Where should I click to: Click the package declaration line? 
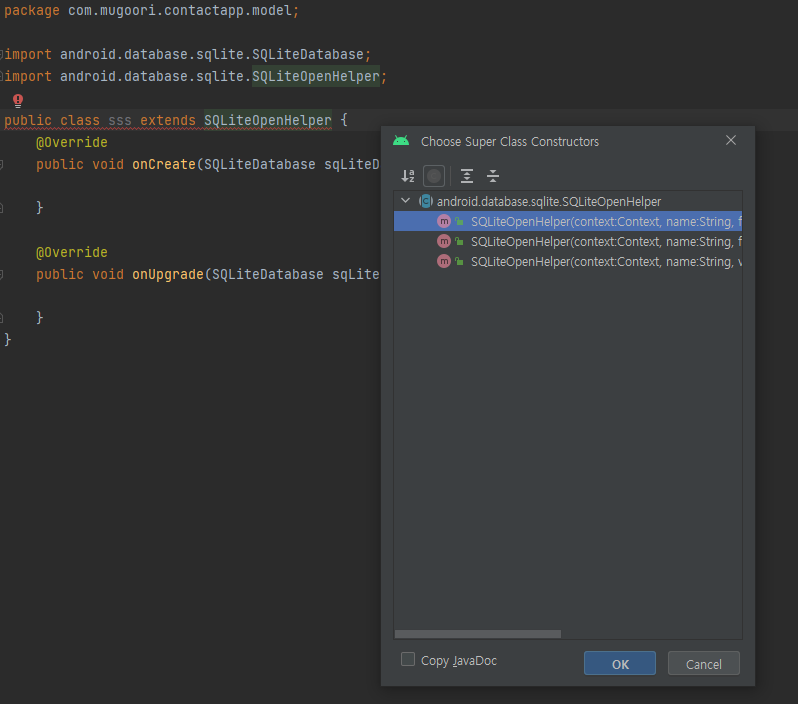click(152, 11)
